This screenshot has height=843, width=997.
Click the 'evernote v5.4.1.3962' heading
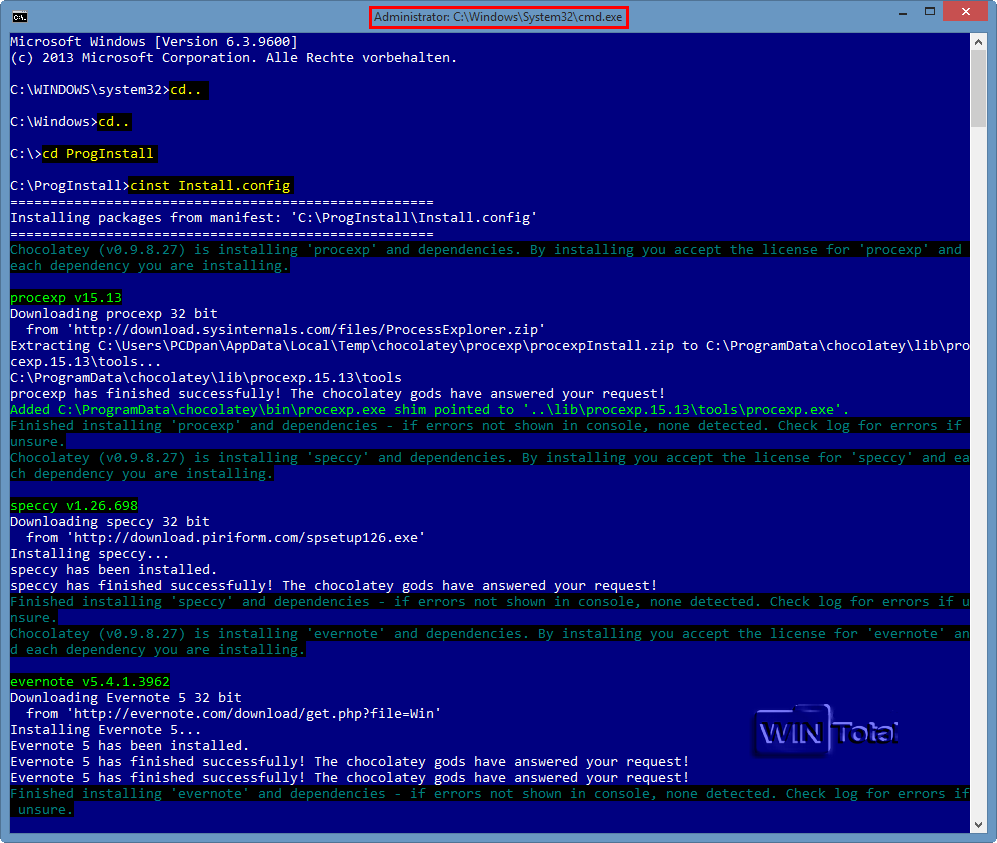point(90,682)
